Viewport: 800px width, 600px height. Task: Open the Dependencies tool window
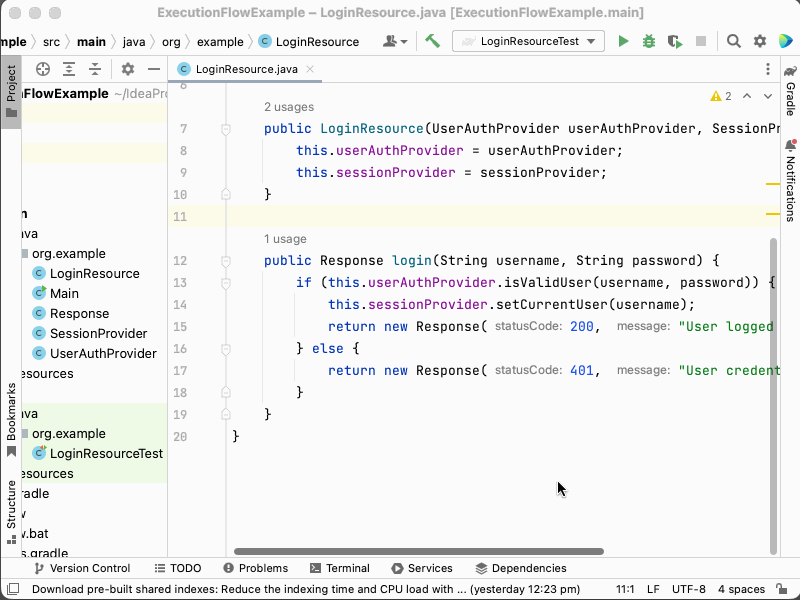coord(521,568)
